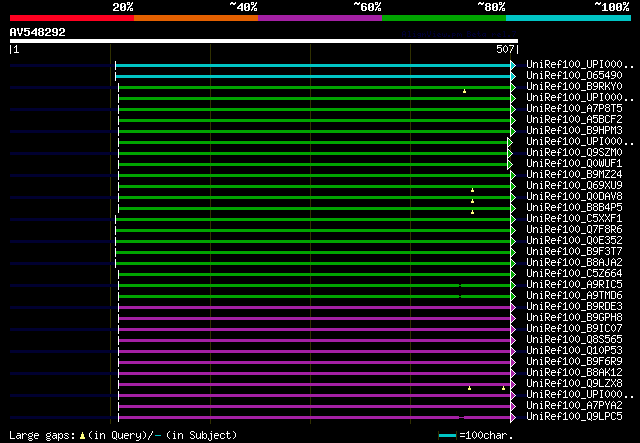
Task: Select the UniRef100_Q69XU9 label
Action: tap(574, 186)
